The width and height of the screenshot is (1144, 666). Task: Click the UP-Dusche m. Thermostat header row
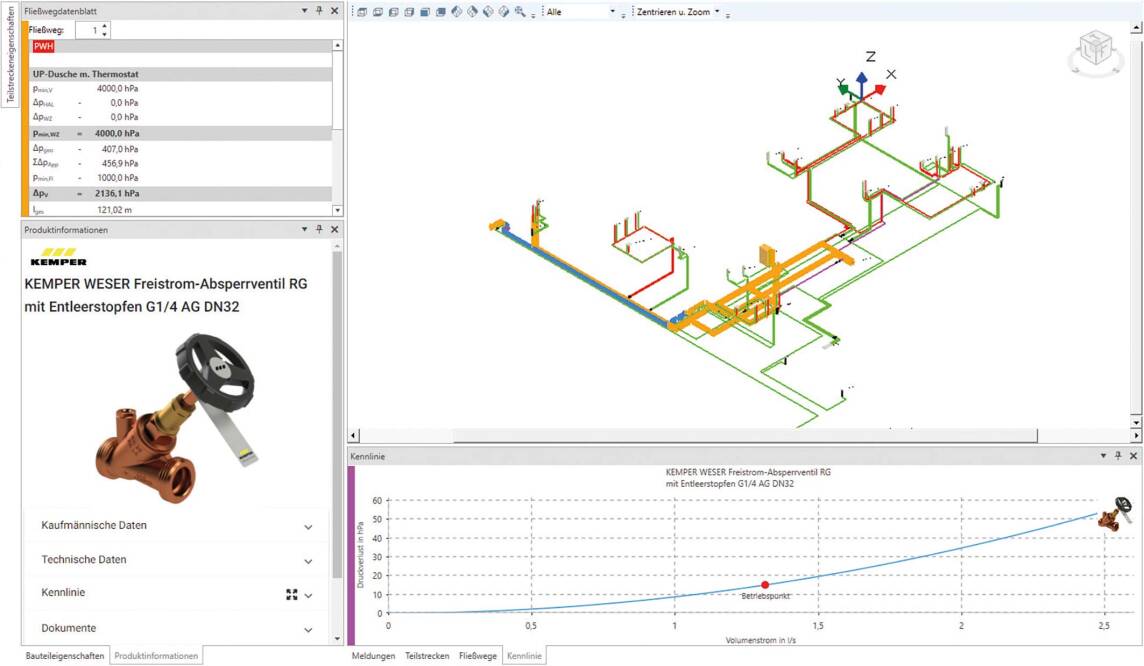point(180,74)
